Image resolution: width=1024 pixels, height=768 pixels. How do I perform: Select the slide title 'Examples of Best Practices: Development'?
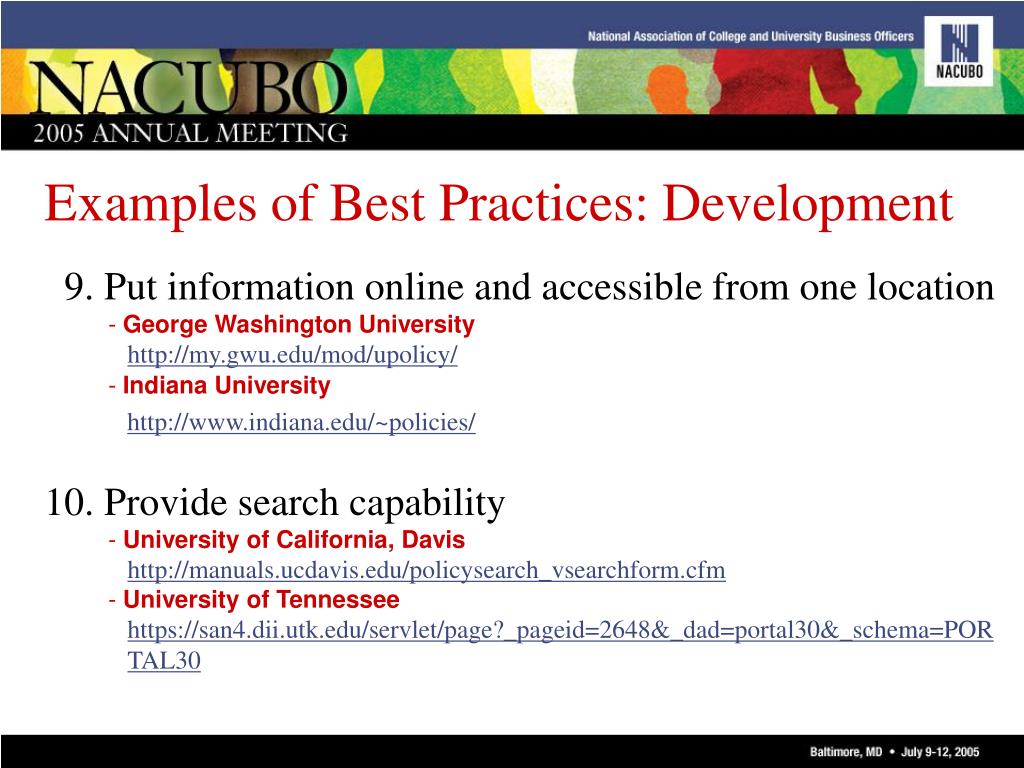coord(498,203)
